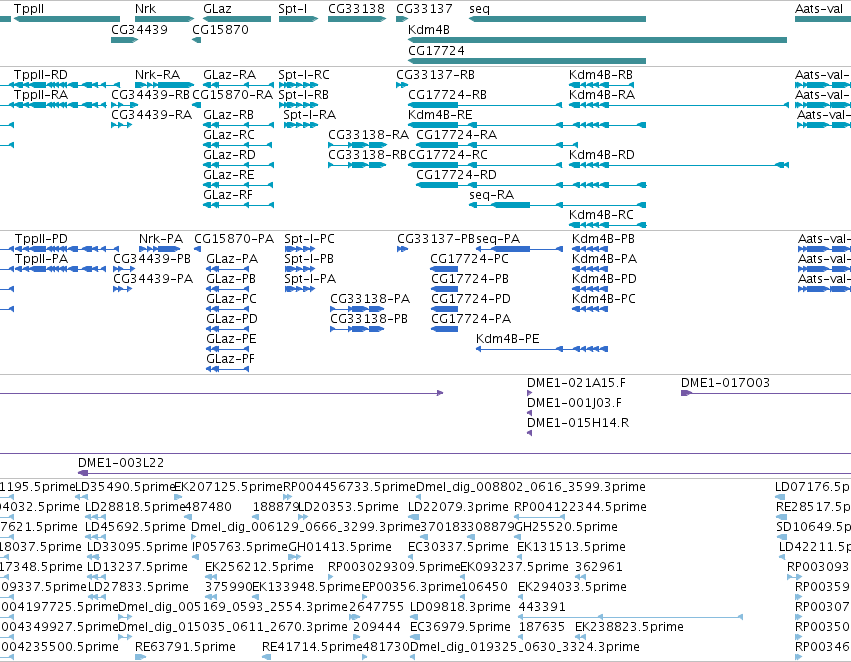Select the DME1-001J03.F clone label
851x662 pixels.
coord(574,403)
